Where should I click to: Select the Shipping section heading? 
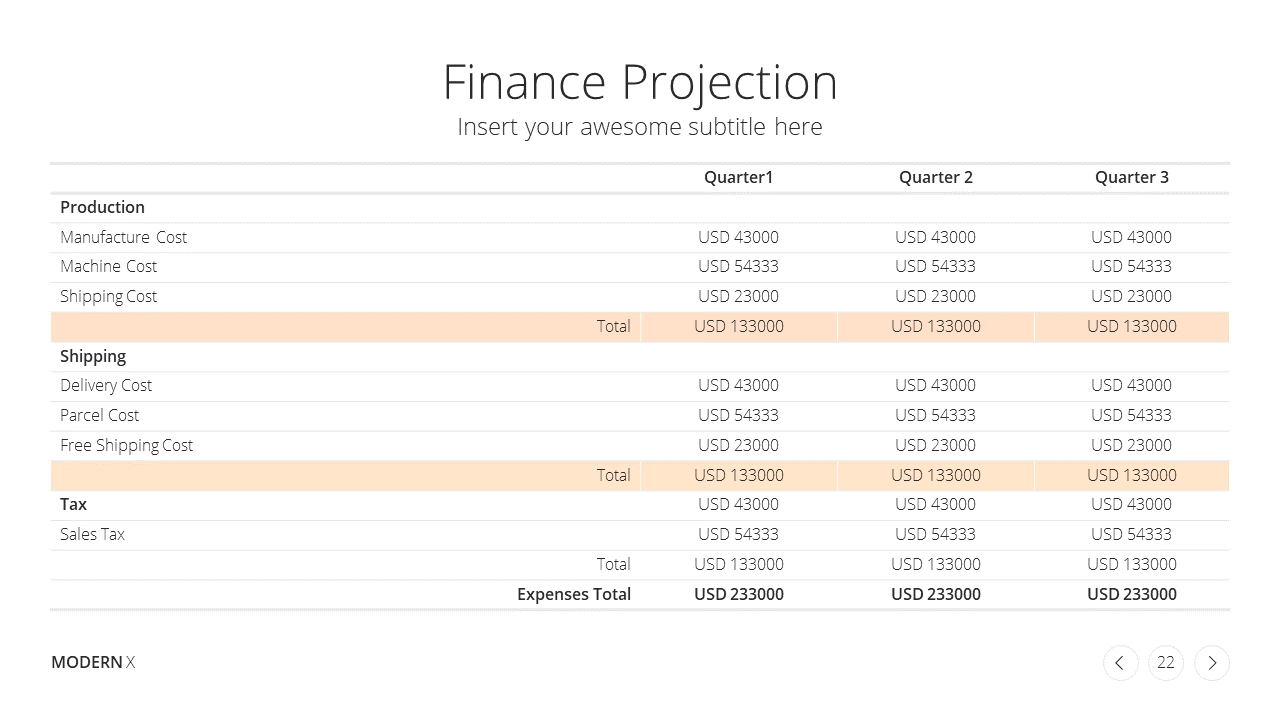(93, 356)
